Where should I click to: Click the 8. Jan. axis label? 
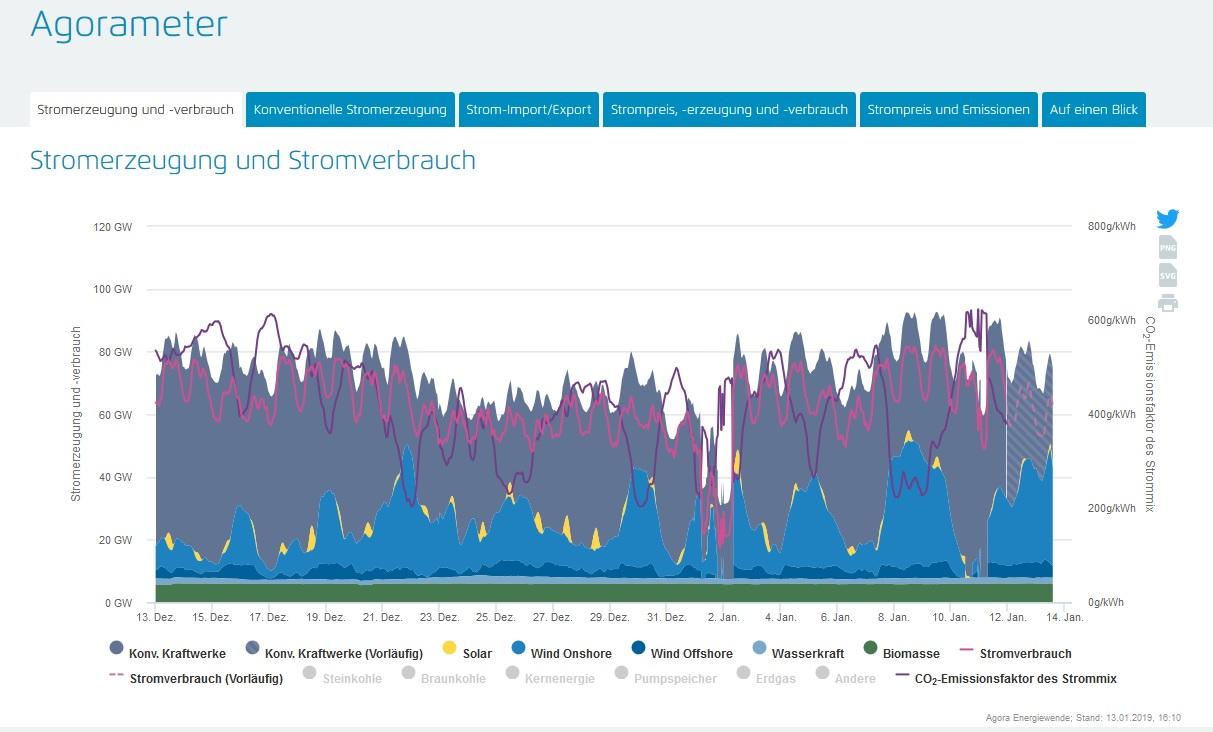tap(896, 617)
